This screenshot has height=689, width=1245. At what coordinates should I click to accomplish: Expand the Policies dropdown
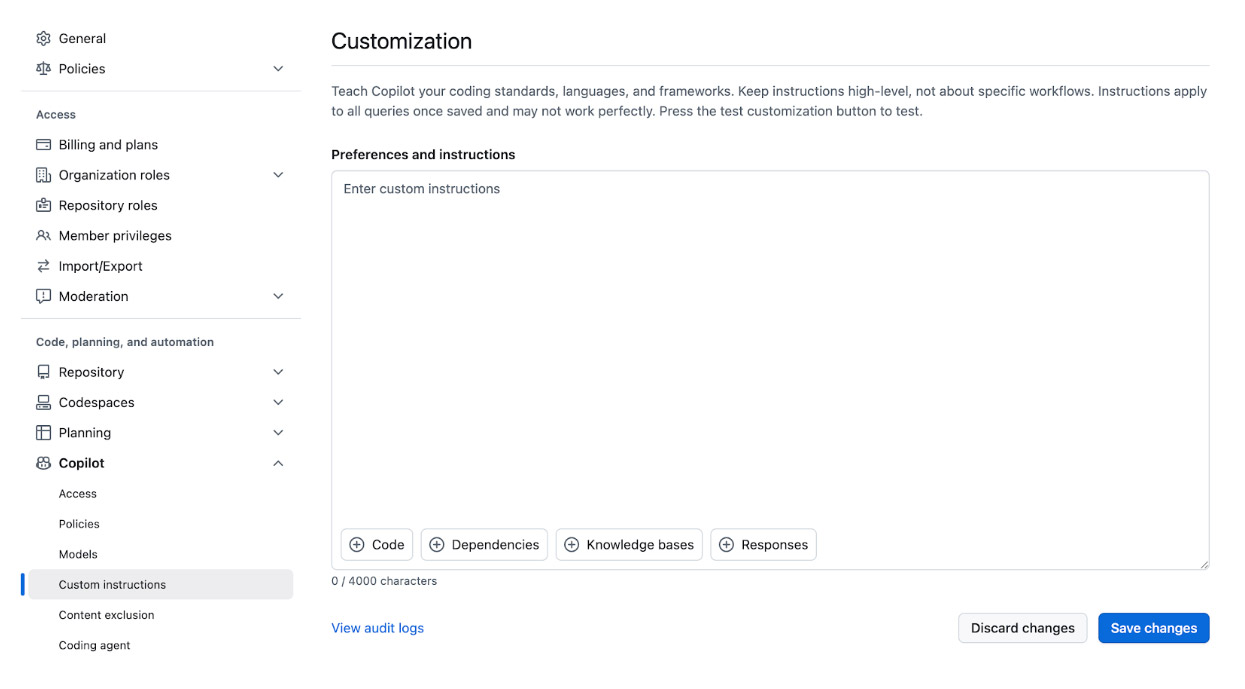click(278, 68)
